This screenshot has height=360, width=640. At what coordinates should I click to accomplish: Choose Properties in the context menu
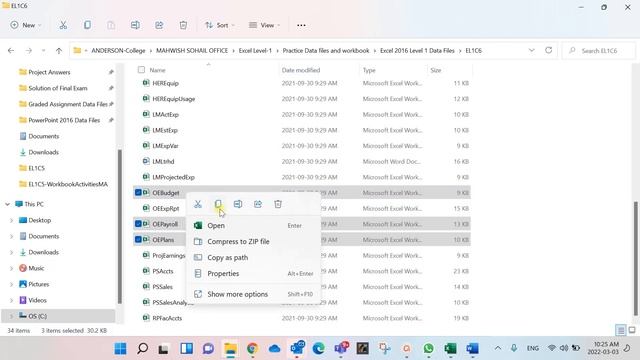[x=253, y=273]
